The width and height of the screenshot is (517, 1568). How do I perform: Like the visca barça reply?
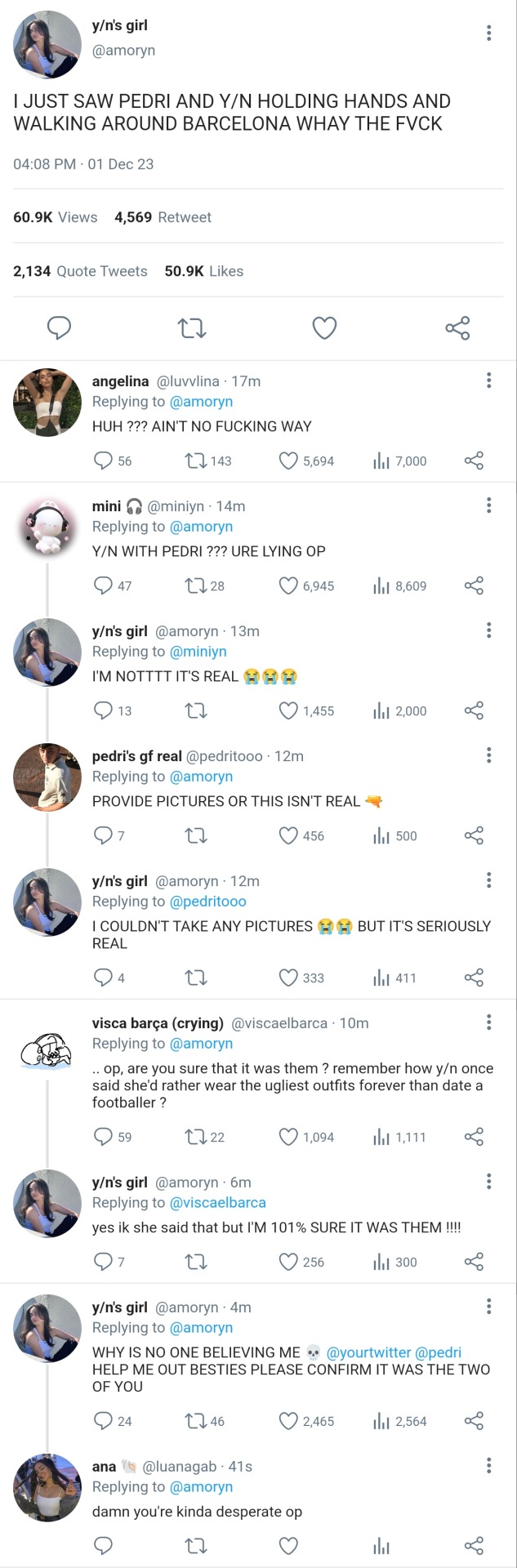(x=288, y=1137)
